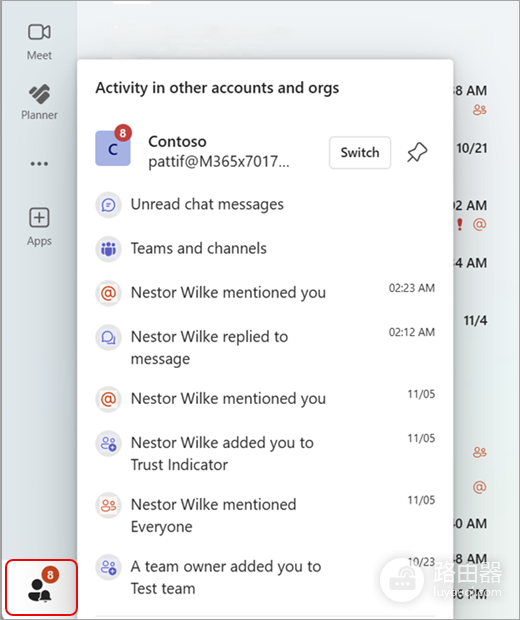The height and width of the screenshot is (620, 520).
Task: Click the Contoso account name
Action: (x=177, y=142)
